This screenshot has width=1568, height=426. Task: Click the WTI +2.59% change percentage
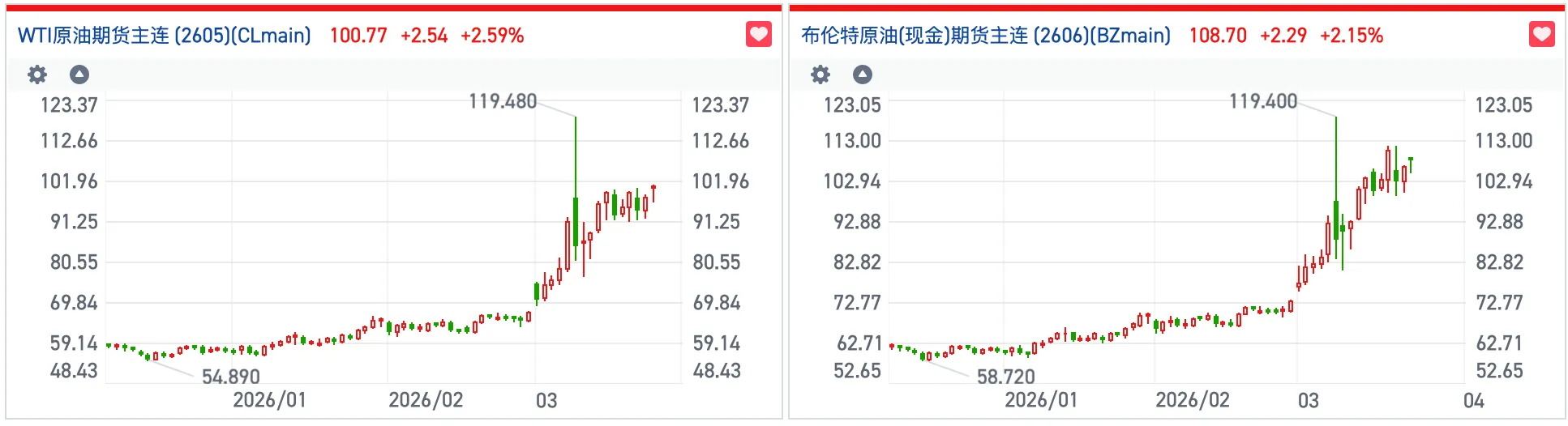click(x=492, y=36)
